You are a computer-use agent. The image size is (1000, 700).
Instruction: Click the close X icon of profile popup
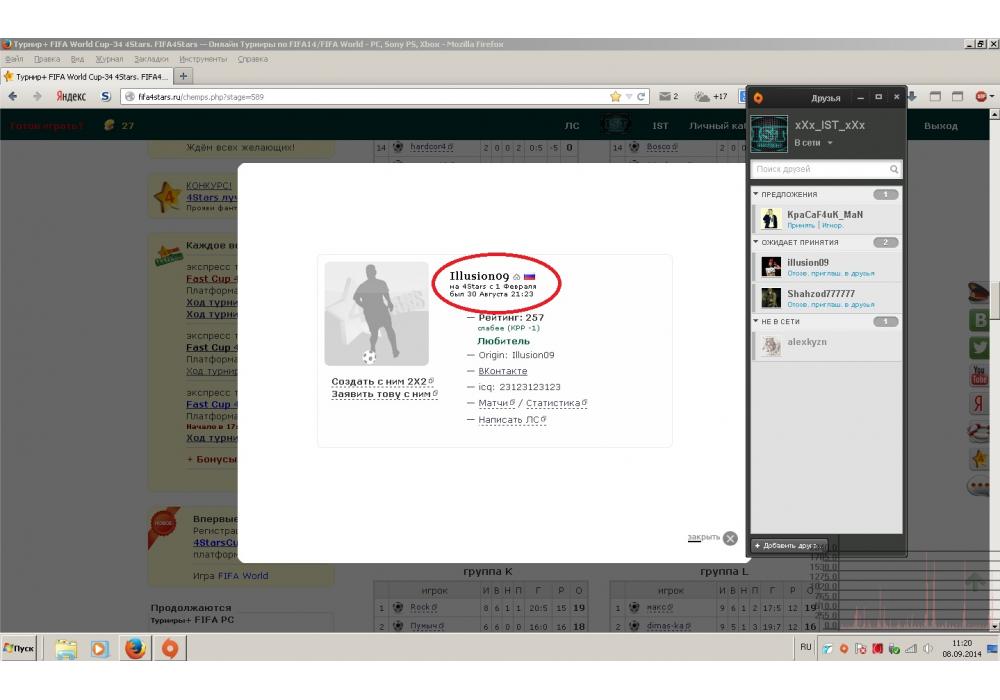[x=730, y=538]
